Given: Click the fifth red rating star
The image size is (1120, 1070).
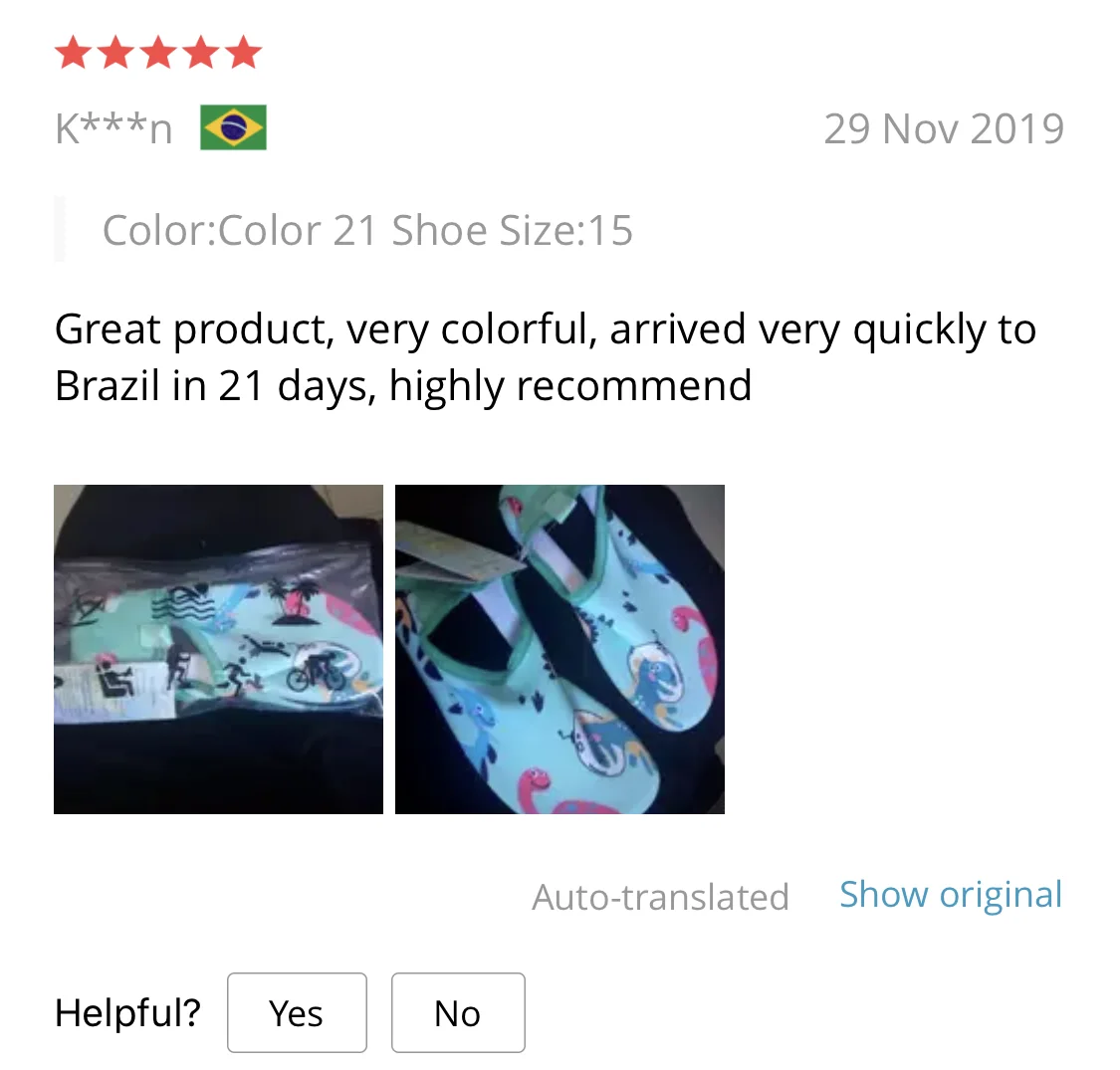Looking at the screenshot, I should point(244,53).
